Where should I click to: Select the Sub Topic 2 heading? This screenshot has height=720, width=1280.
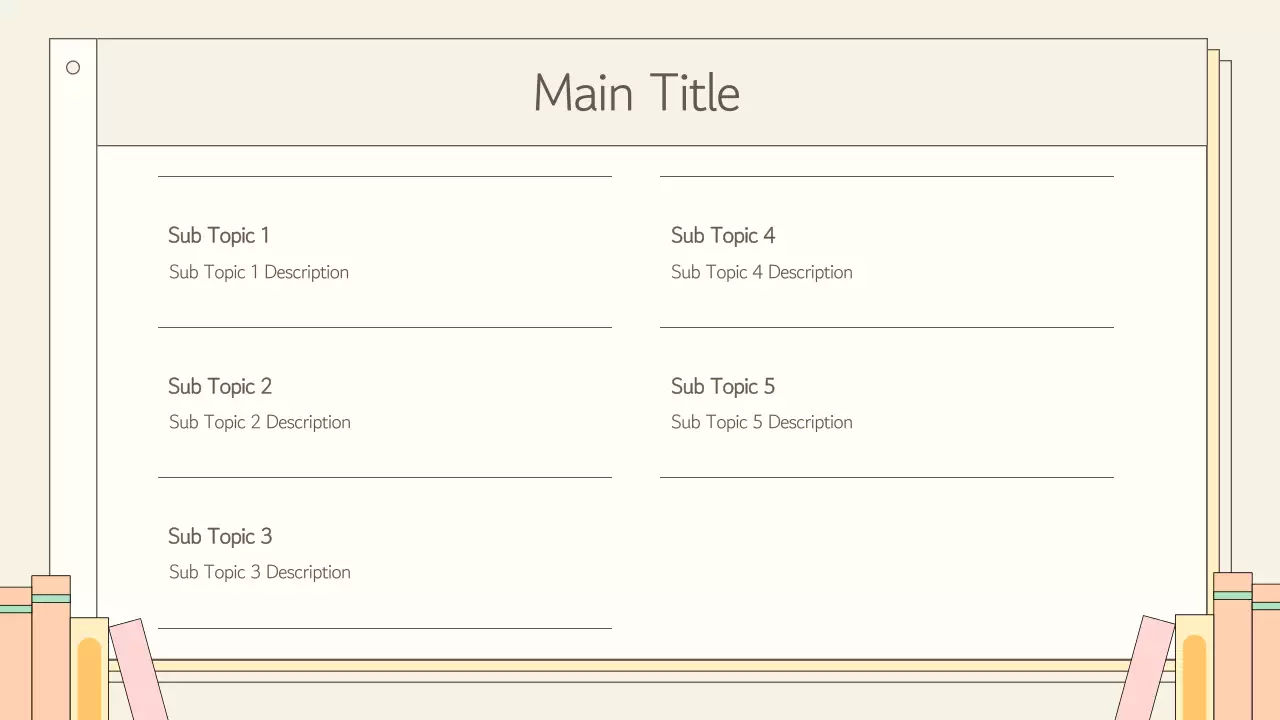coord(220,386)
